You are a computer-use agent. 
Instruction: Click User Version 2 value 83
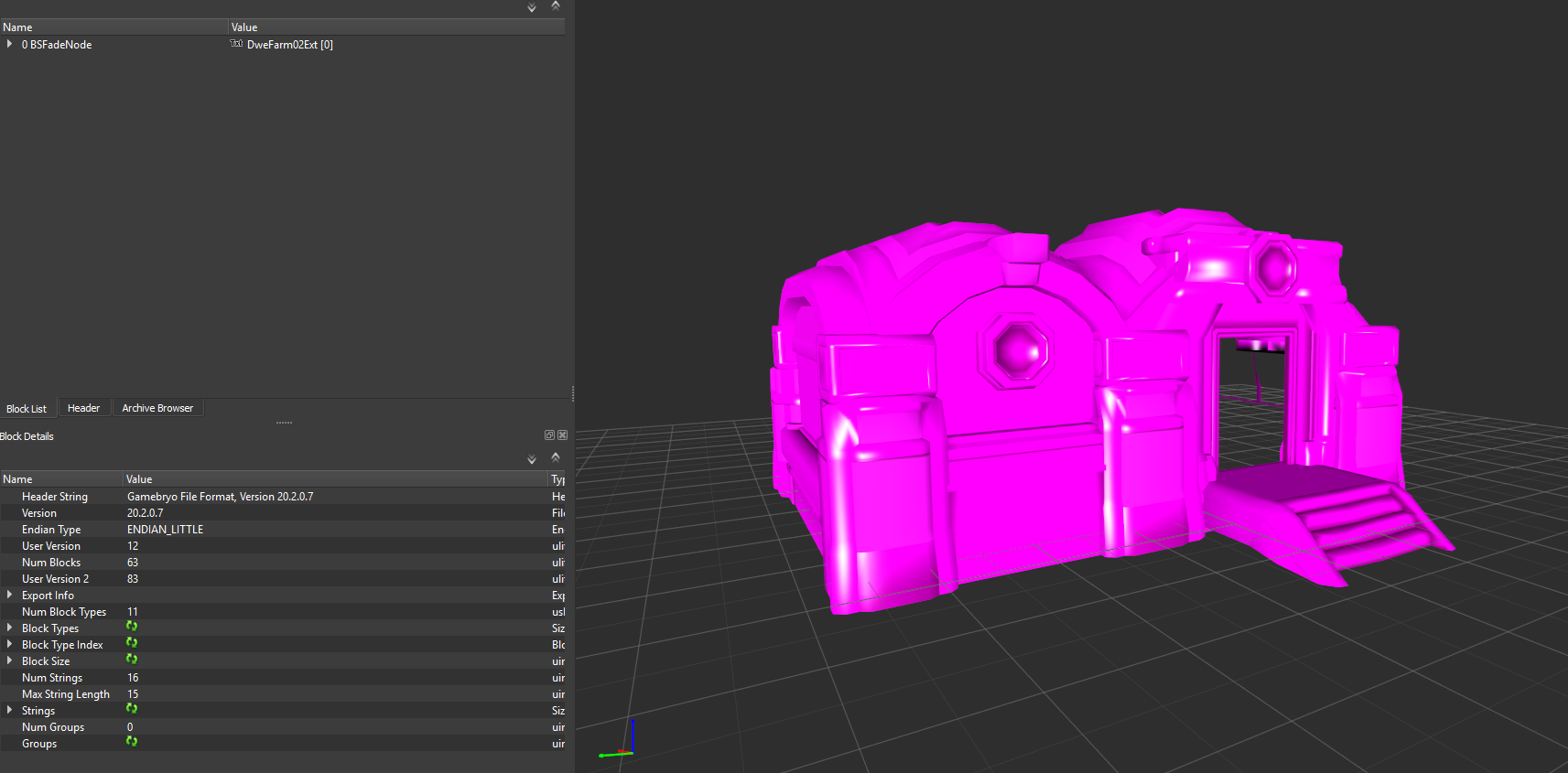point(133,579)
